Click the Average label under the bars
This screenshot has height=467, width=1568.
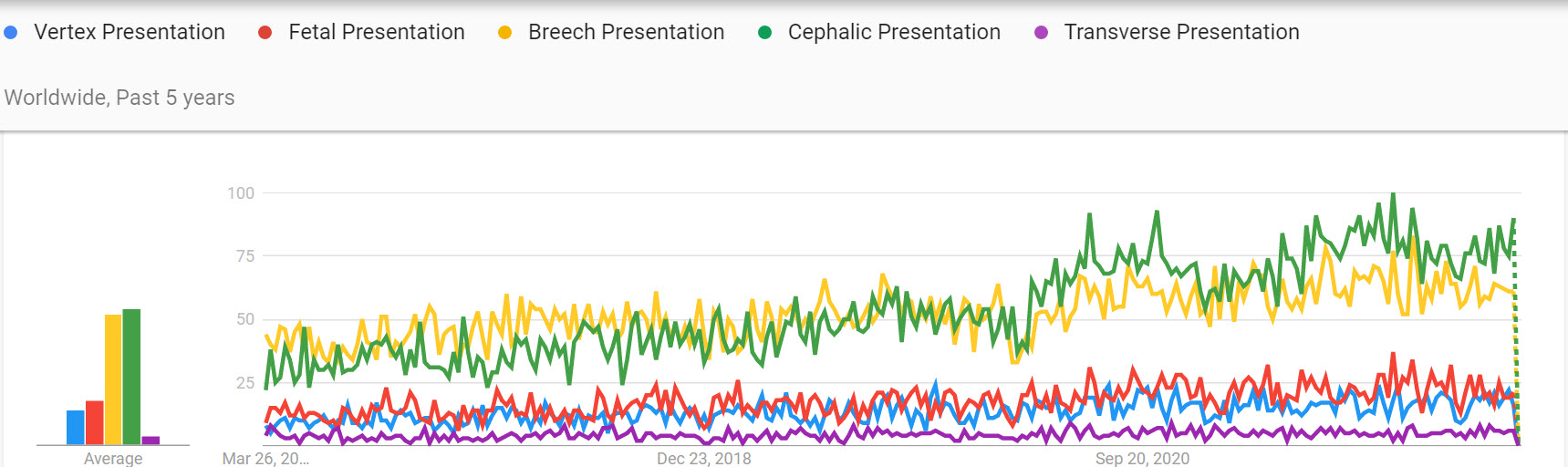pos(113,458)
